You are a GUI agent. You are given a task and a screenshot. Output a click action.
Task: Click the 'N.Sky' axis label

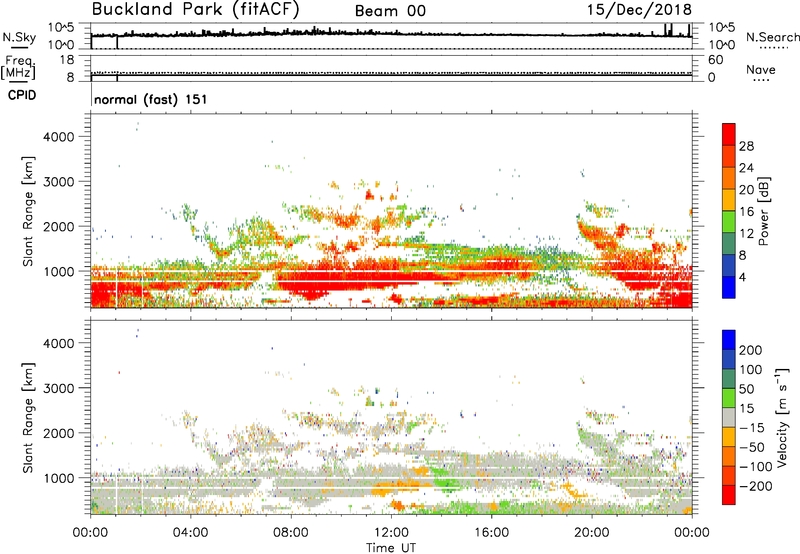[19, 37]
